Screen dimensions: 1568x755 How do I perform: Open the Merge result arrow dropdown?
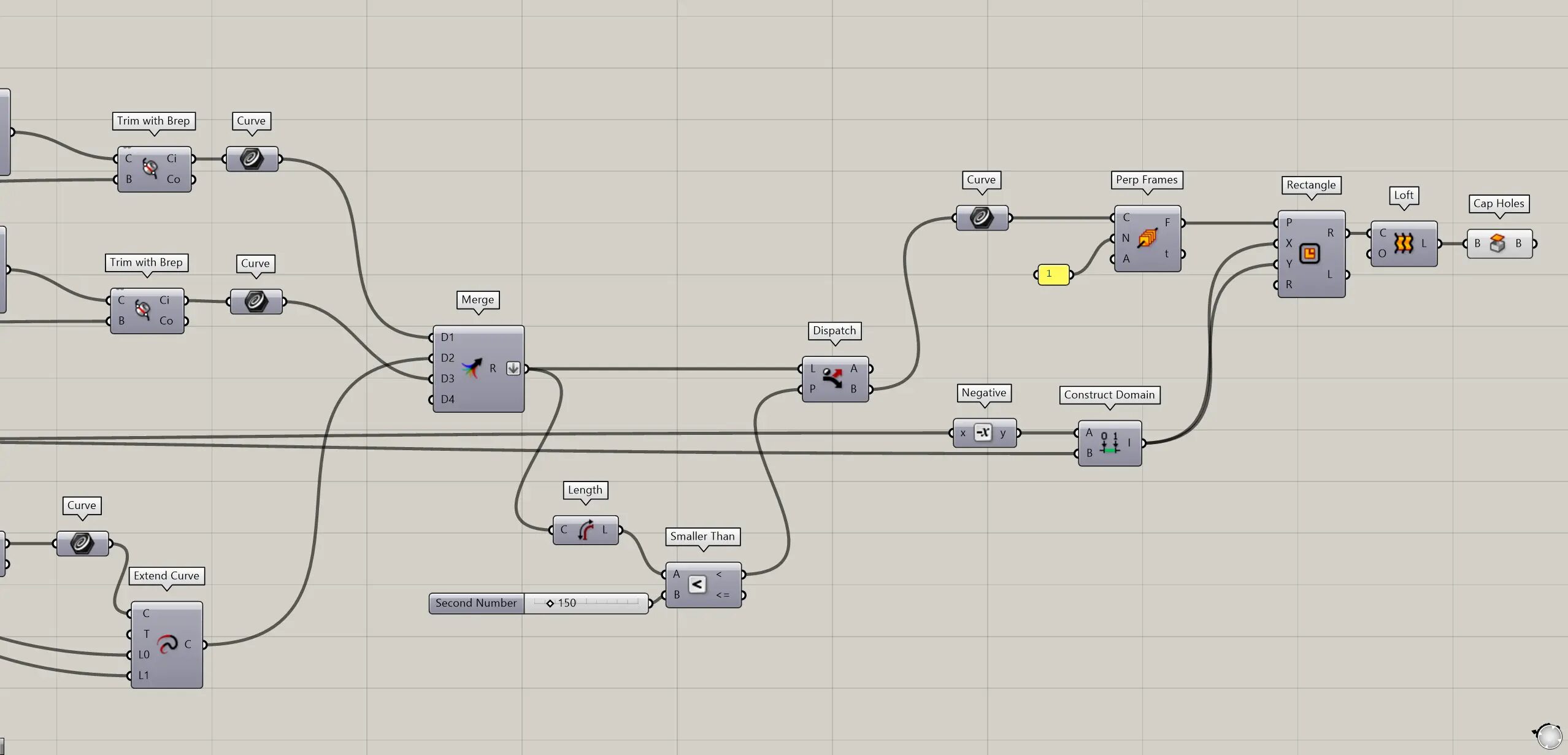coord(513,368)
